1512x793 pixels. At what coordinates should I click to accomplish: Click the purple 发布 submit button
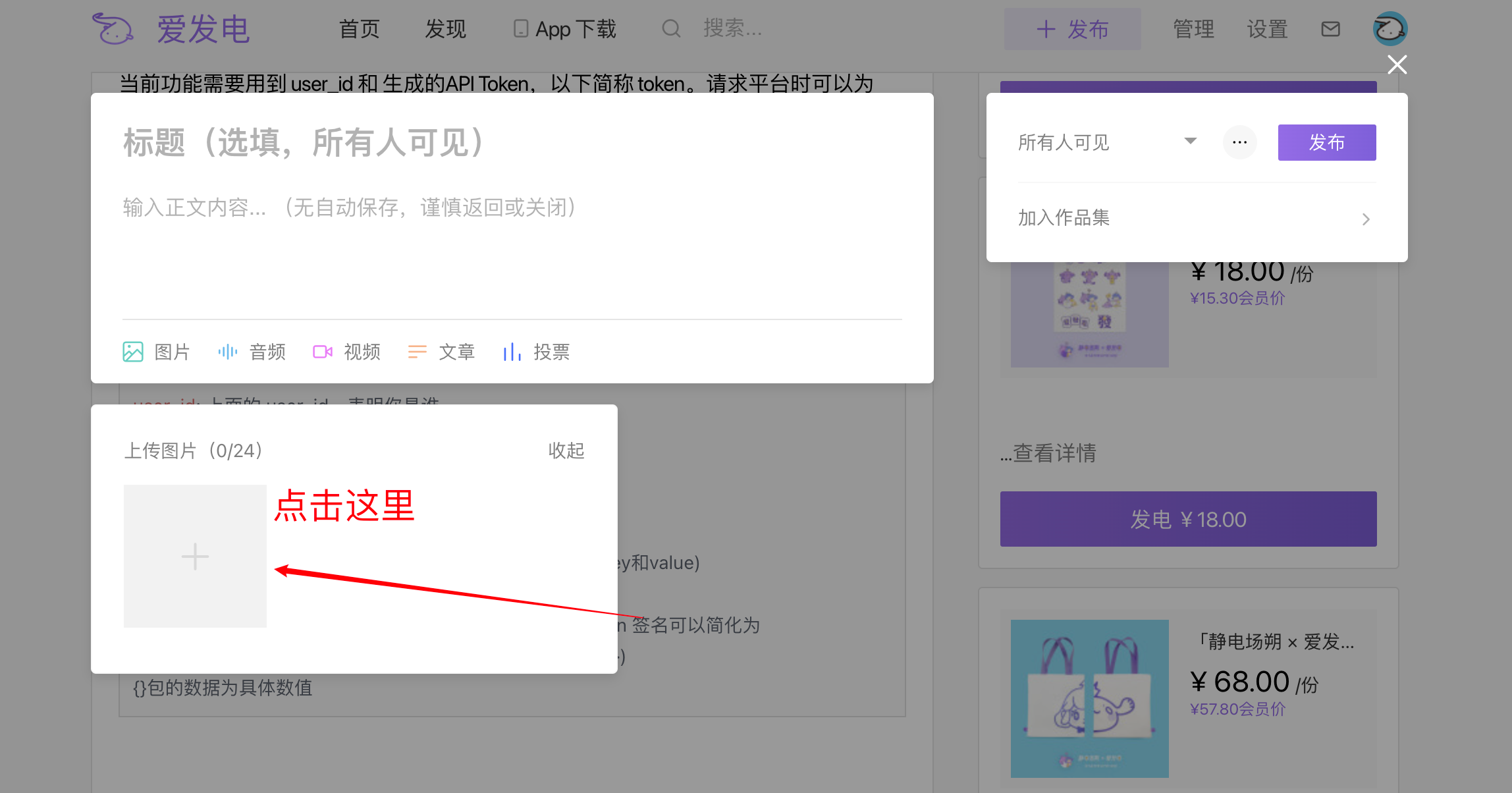click(1326, 142)
